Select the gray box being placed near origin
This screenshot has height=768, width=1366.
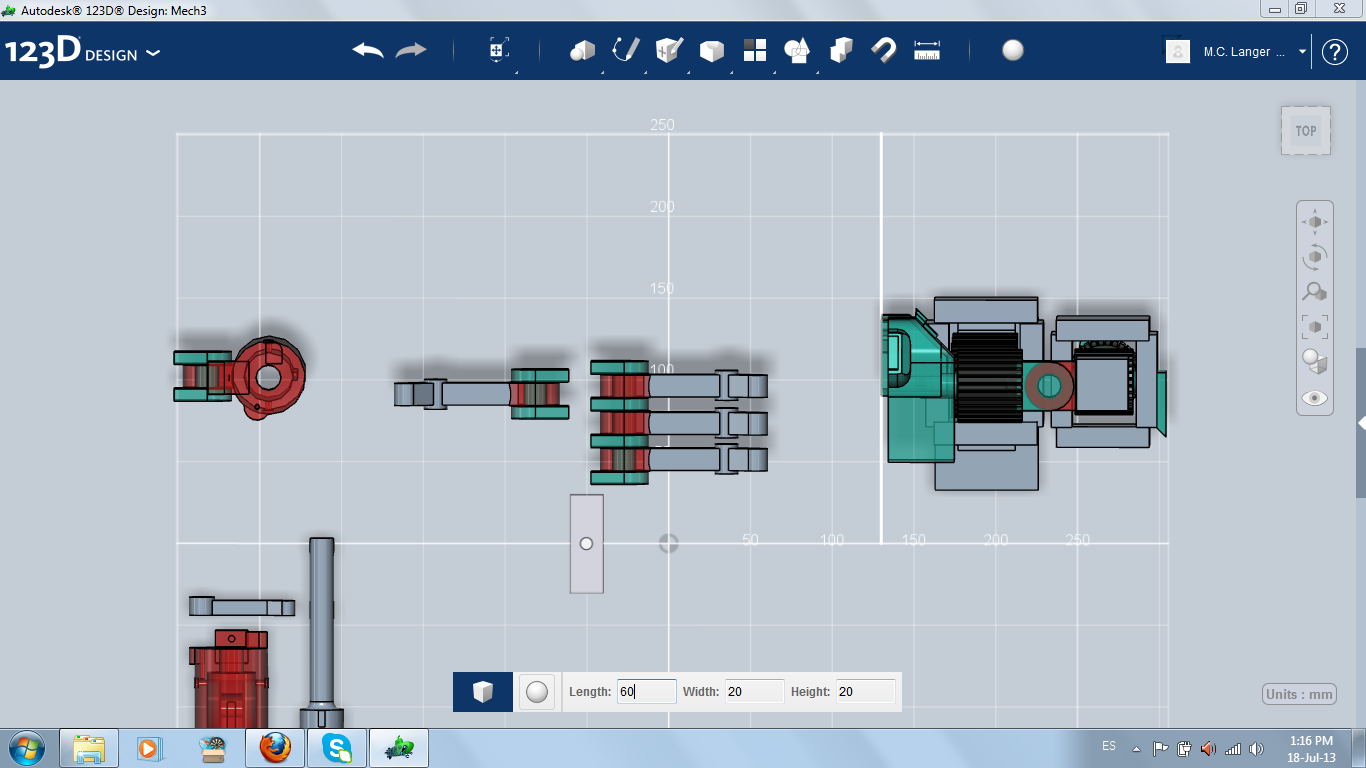pos(587,543)
